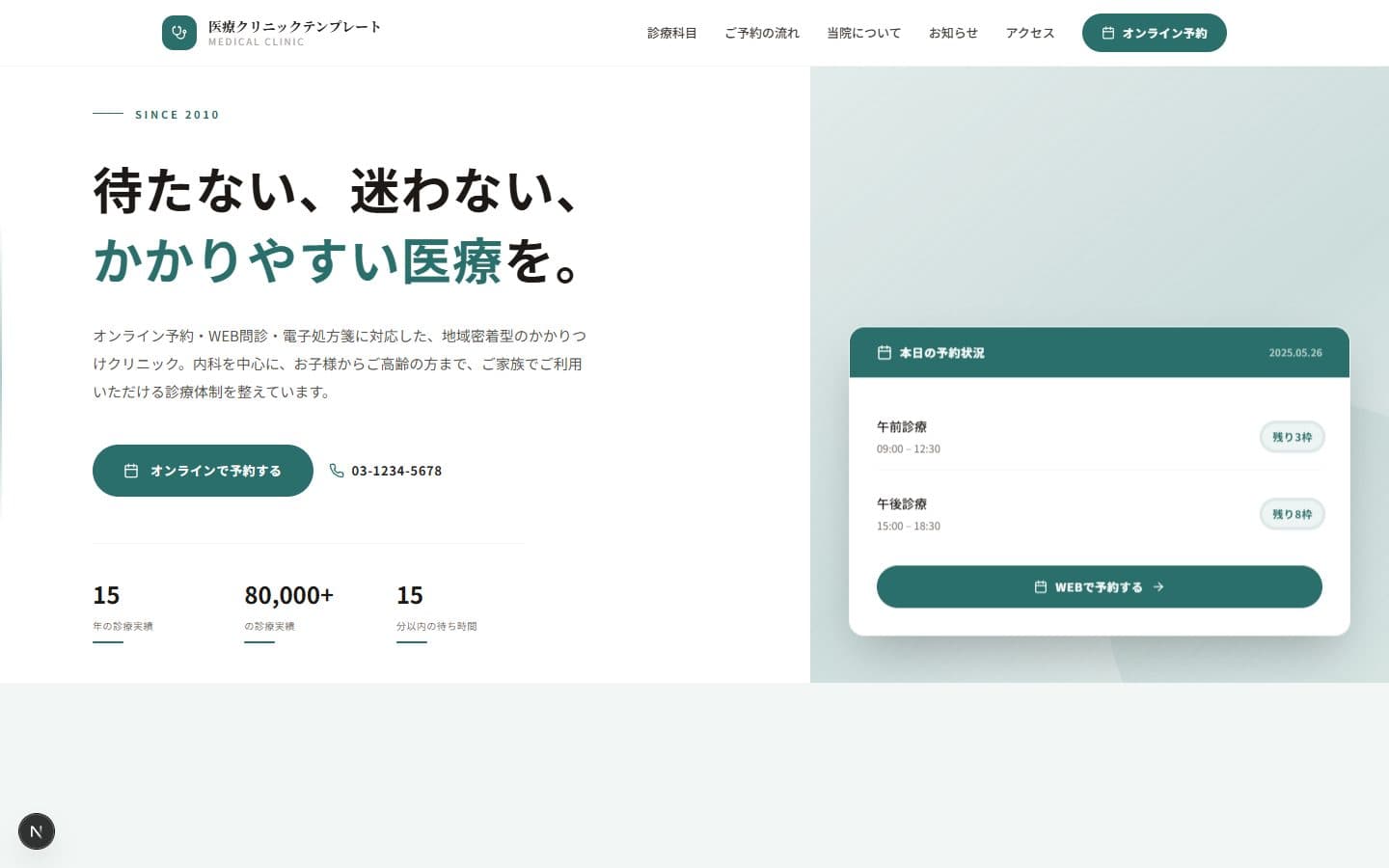Click the header オンライン予約 button
1389x868 pixels.
tap(1155, 33)
